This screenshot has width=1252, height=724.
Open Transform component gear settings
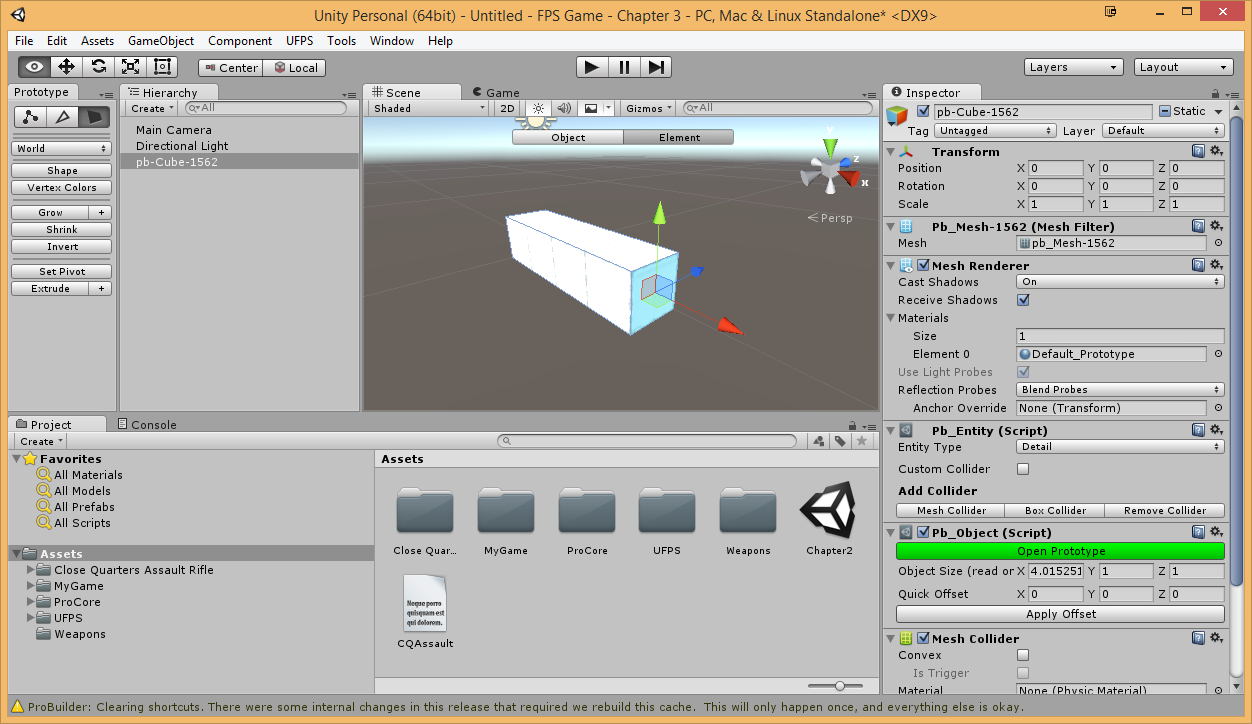click(1216, 151)
